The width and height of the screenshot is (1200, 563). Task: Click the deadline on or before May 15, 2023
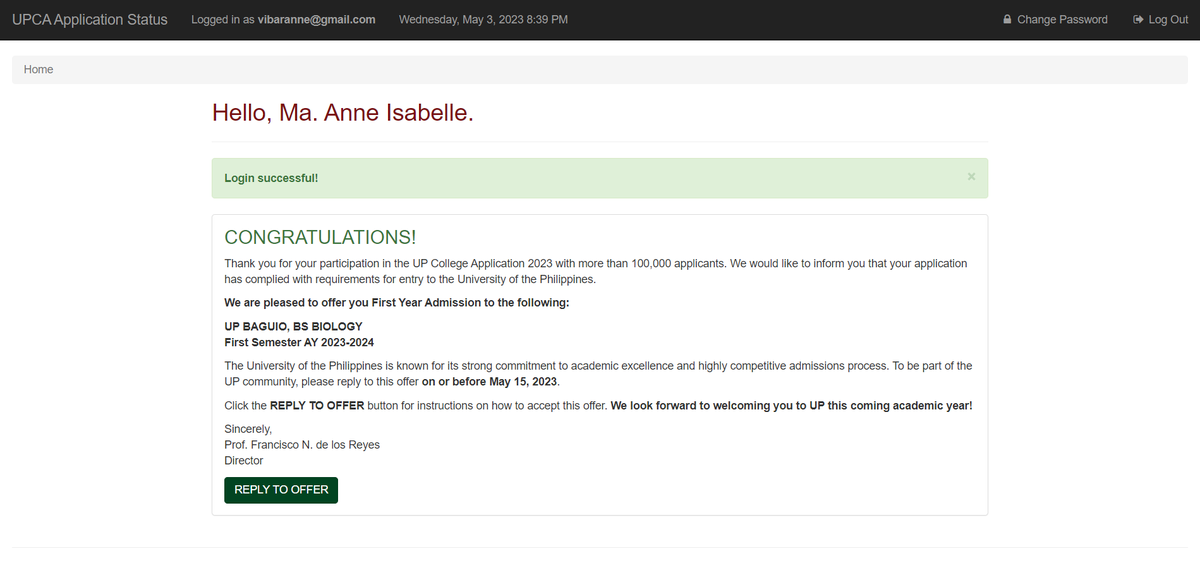(x=490, y=382)
